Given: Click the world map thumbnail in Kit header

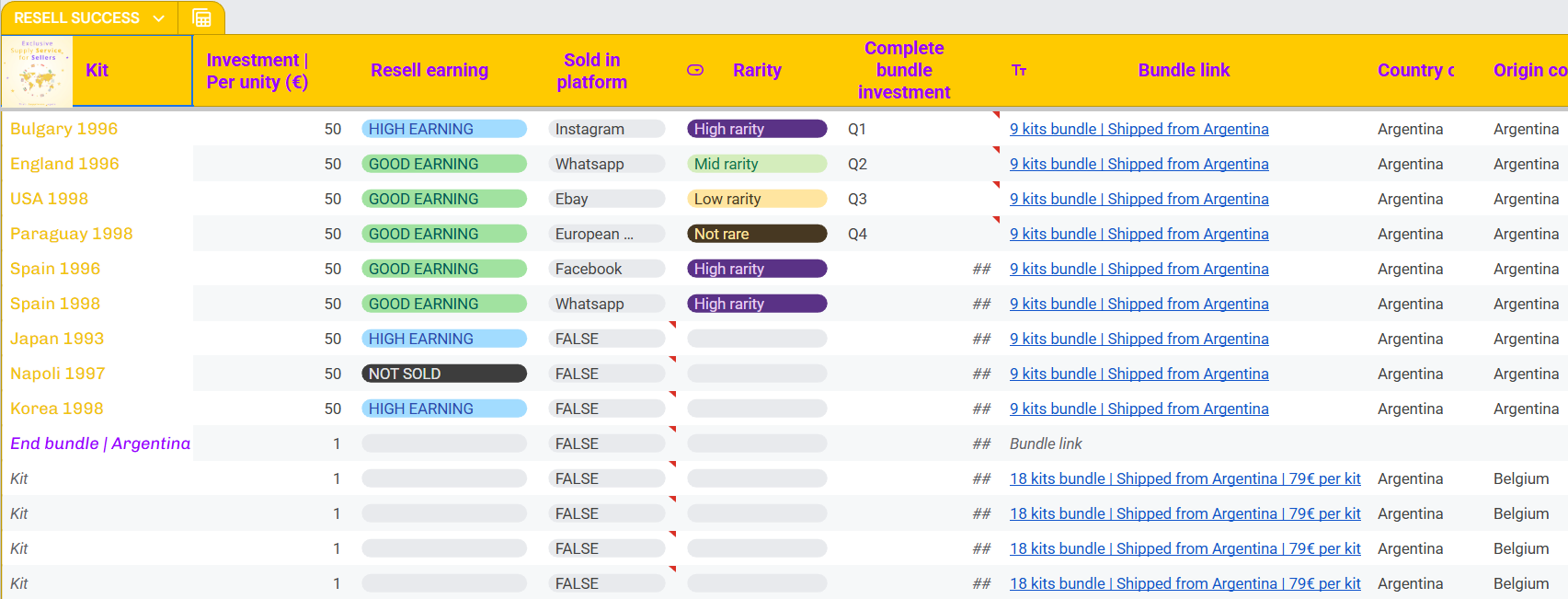Looking at the screenshot, I should point(38,71).
